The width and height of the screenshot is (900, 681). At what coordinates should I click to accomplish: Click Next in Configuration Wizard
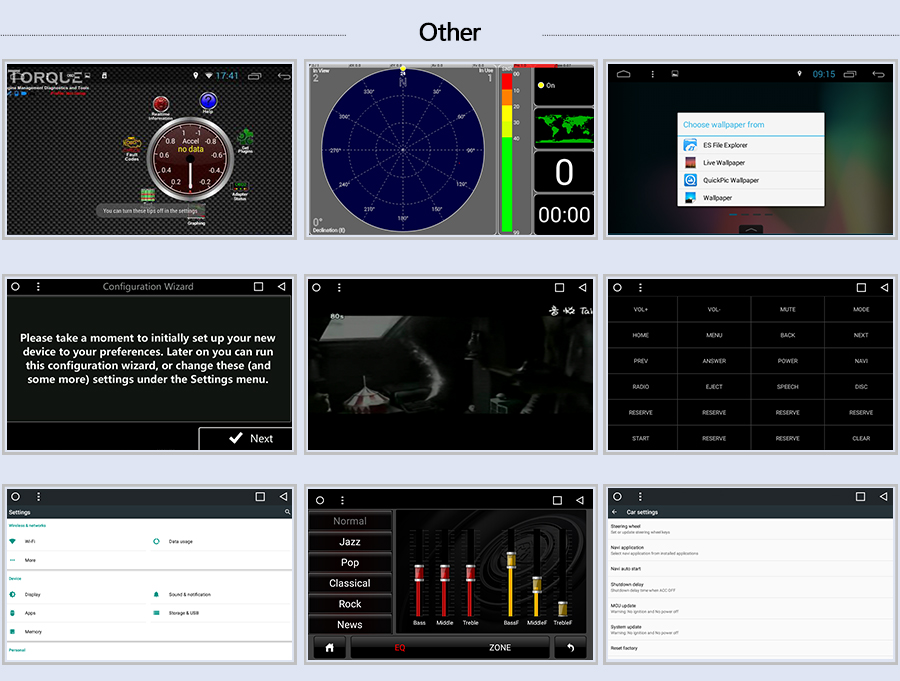point(246,438)
